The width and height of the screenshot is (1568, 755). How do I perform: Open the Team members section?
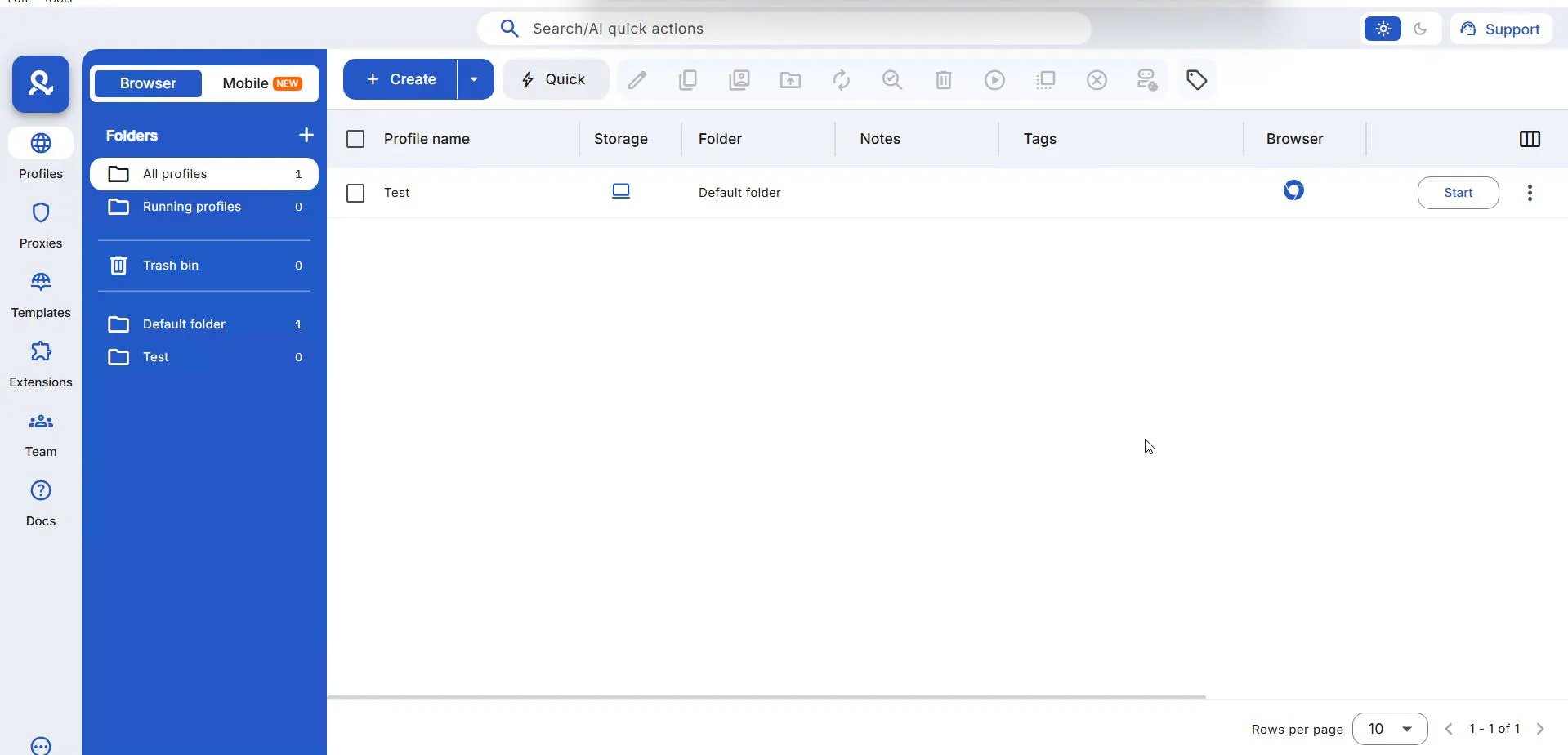tap(41, 434)
